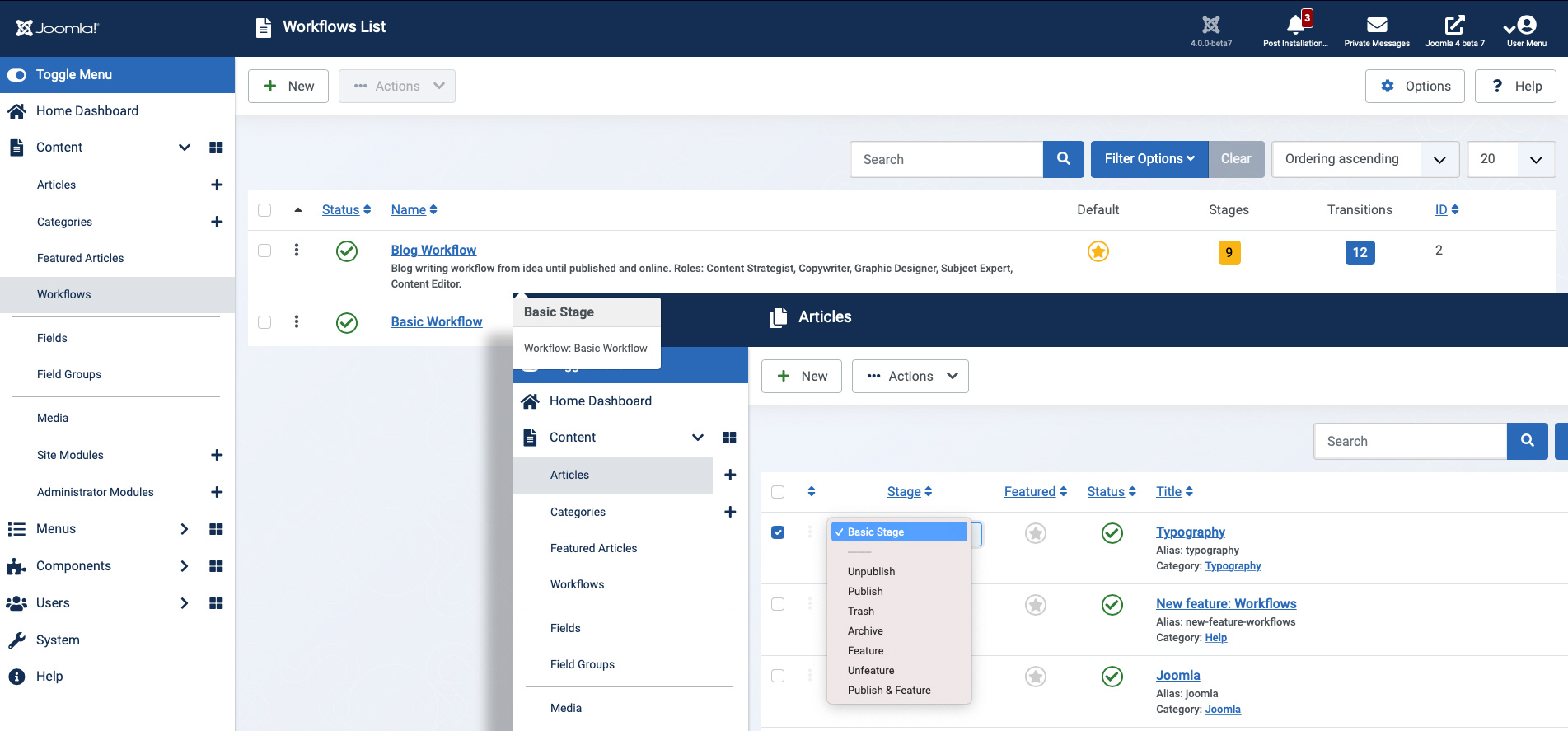The width and height of the screenshot is (1568, 731).
Task: Open Private Messages envelope icon
Action: (x=1377, y=25)
